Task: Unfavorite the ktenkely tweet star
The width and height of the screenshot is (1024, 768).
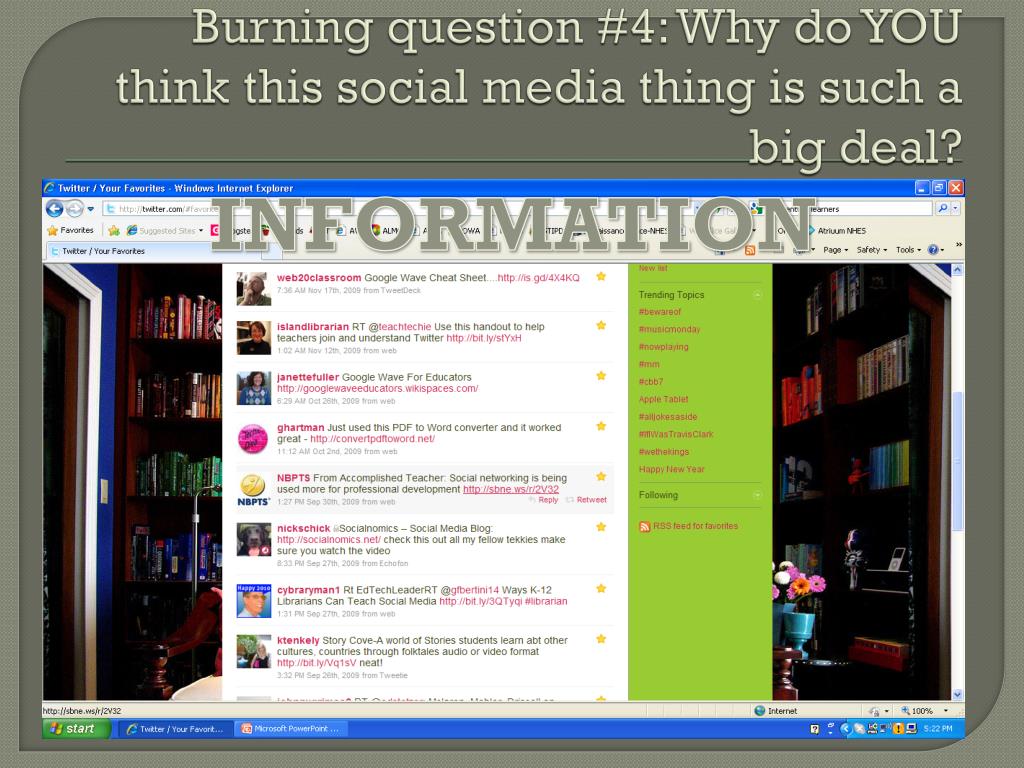Action: [x=601, y=639]
